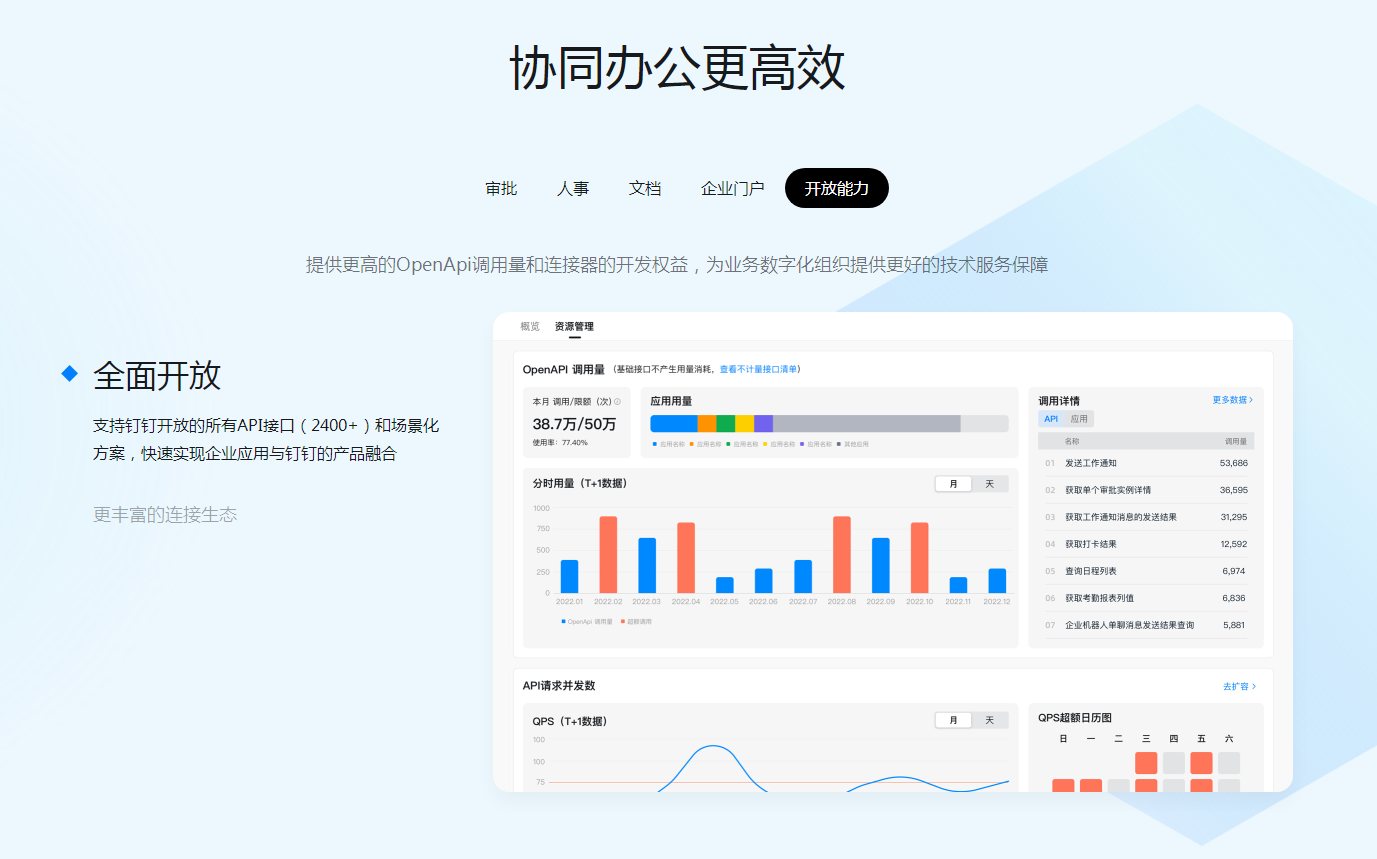Click the API请求并发数 section title
1377x859 pixels.
(559, 686)
